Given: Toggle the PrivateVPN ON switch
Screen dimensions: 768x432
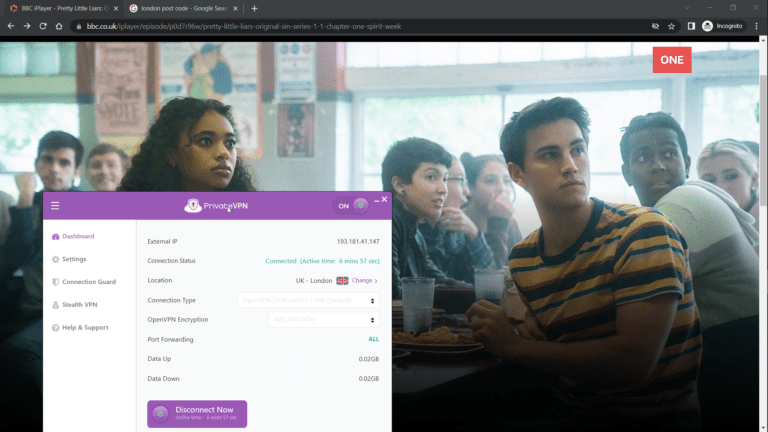Looking at the screenshot, I should coord(351,206).
